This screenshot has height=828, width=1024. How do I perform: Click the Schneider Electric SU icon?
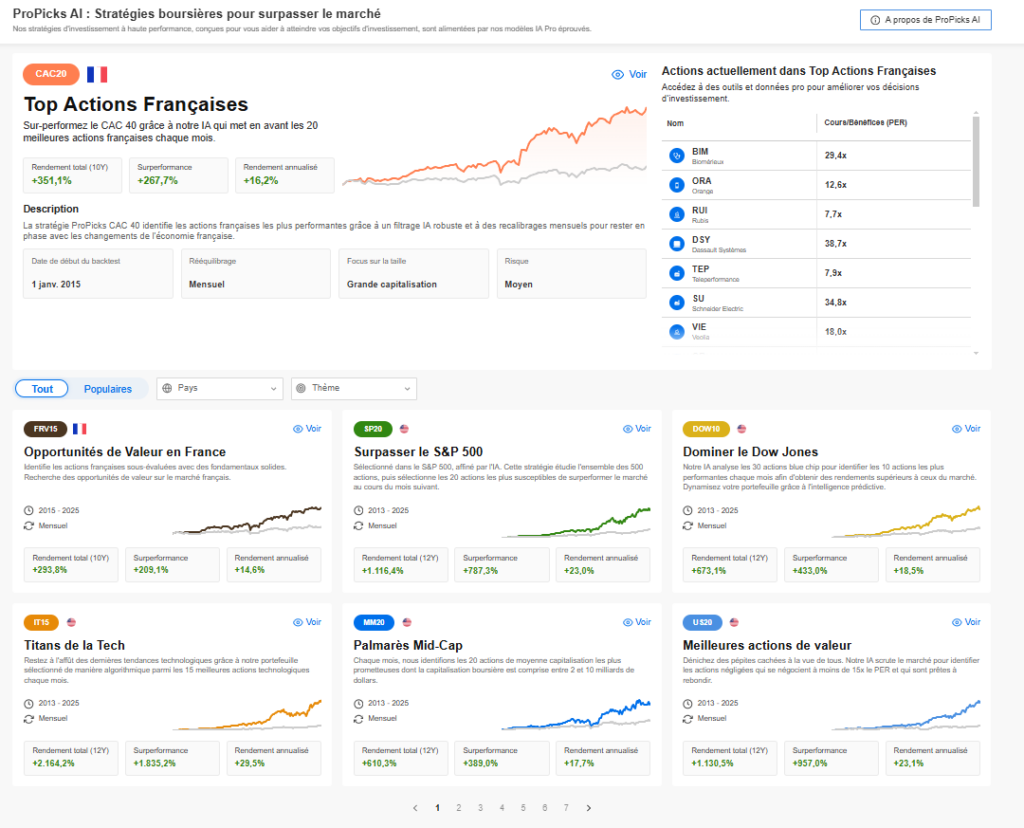tap(676, 302)
